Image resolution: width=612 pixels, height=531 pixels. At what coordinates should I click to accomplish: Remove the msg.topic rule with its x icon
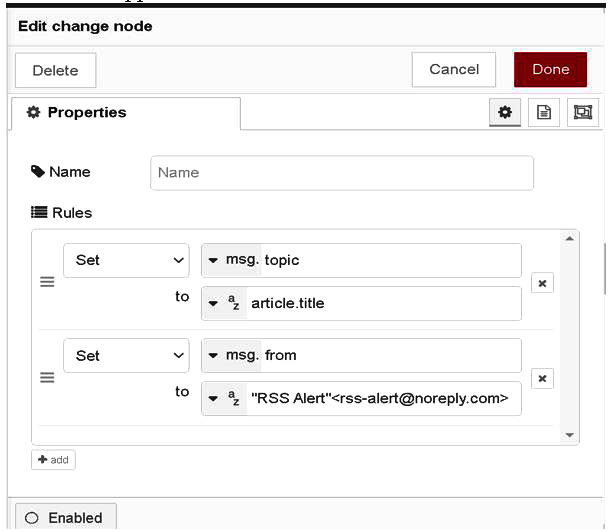click(x=541, y=283)
